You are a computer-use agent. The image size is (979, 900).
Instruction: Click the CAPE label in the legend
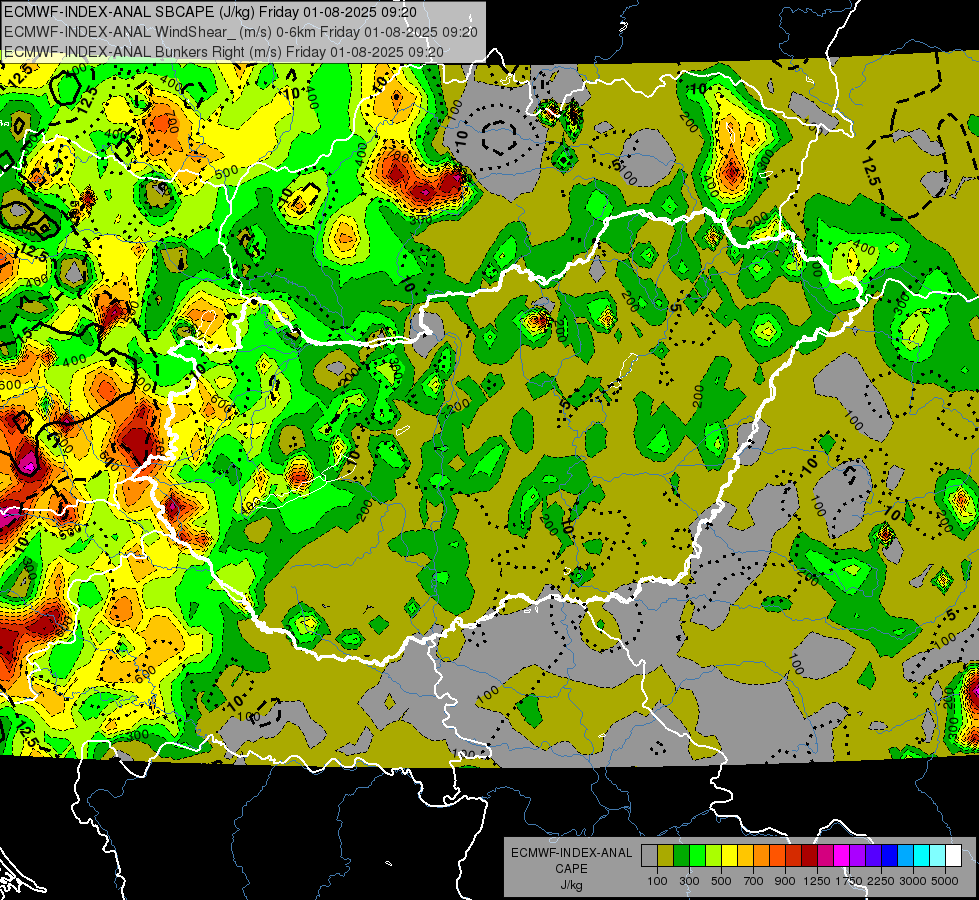point(571,868)
